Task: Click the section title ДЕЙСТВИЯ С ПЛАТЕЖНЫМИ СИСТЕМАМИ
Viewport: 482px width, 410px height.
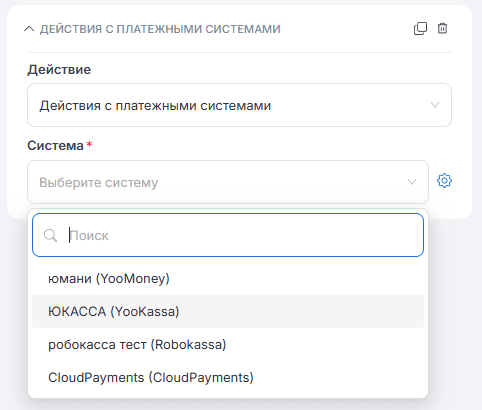Action: (x=160, y=29)
